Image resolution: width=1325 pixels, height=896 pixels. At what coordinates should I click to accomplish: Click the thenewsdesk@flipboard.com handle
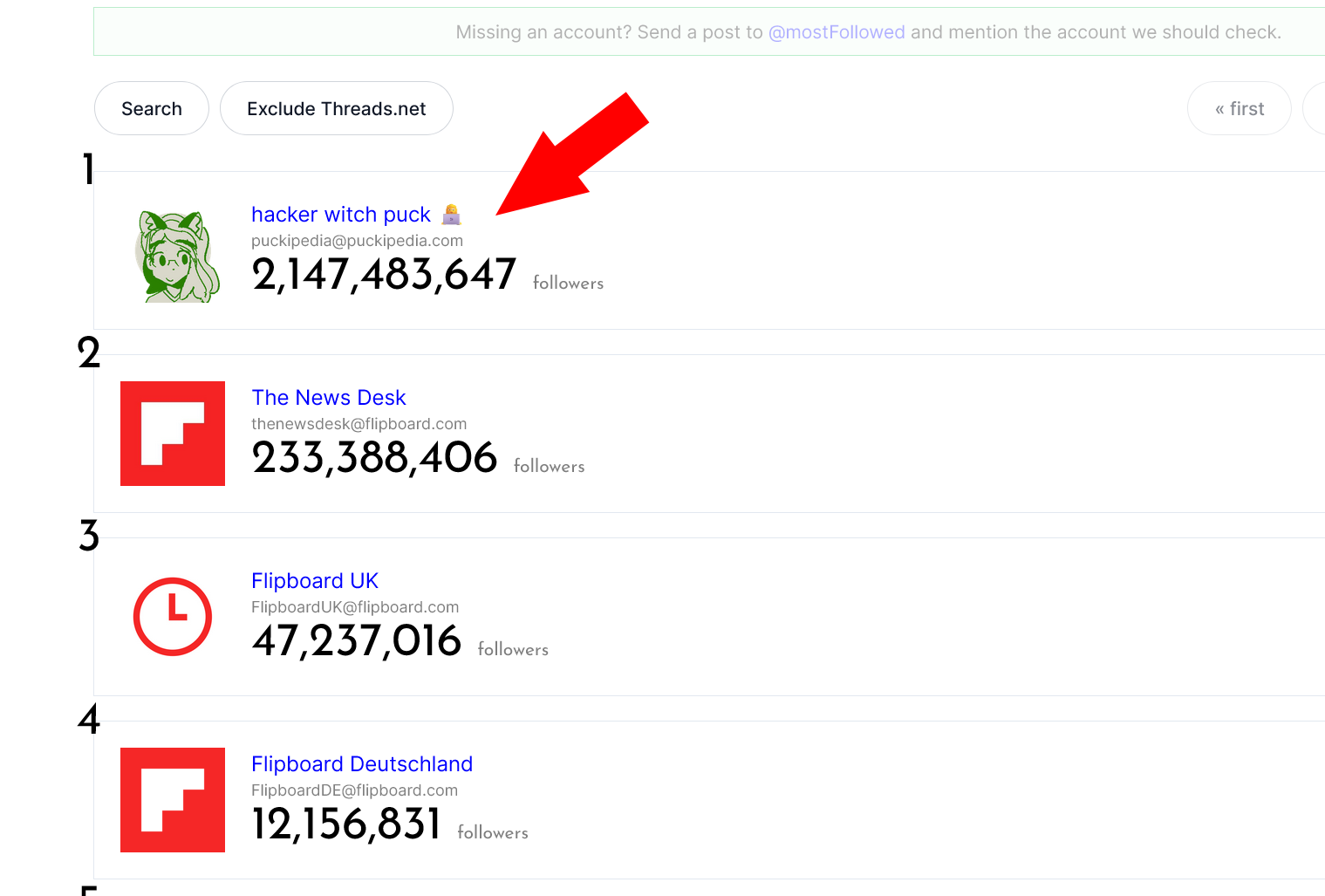[359, 424]
